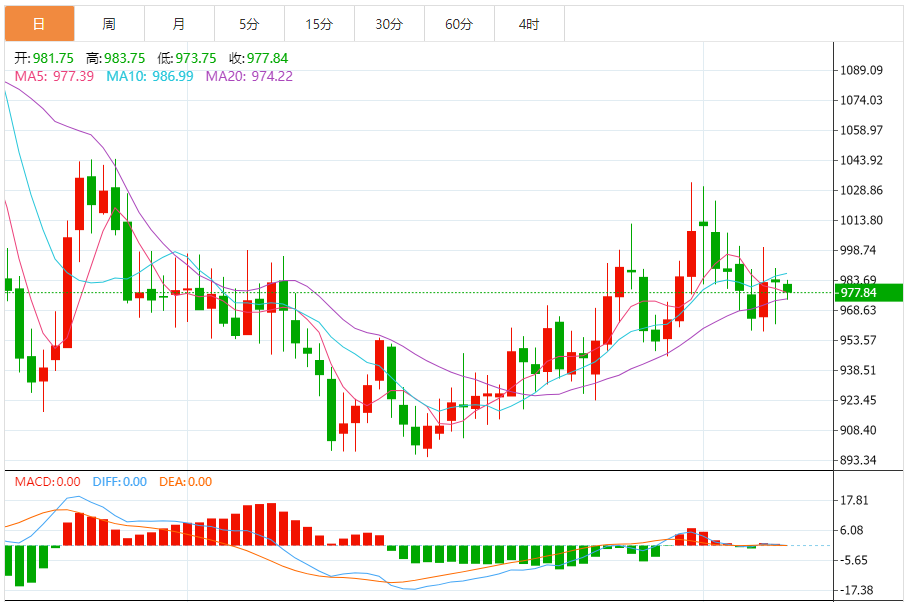Click the 1028.86 price axis label
The height and width of the screenshot is (602, 908).
click(x=862, y=190)
